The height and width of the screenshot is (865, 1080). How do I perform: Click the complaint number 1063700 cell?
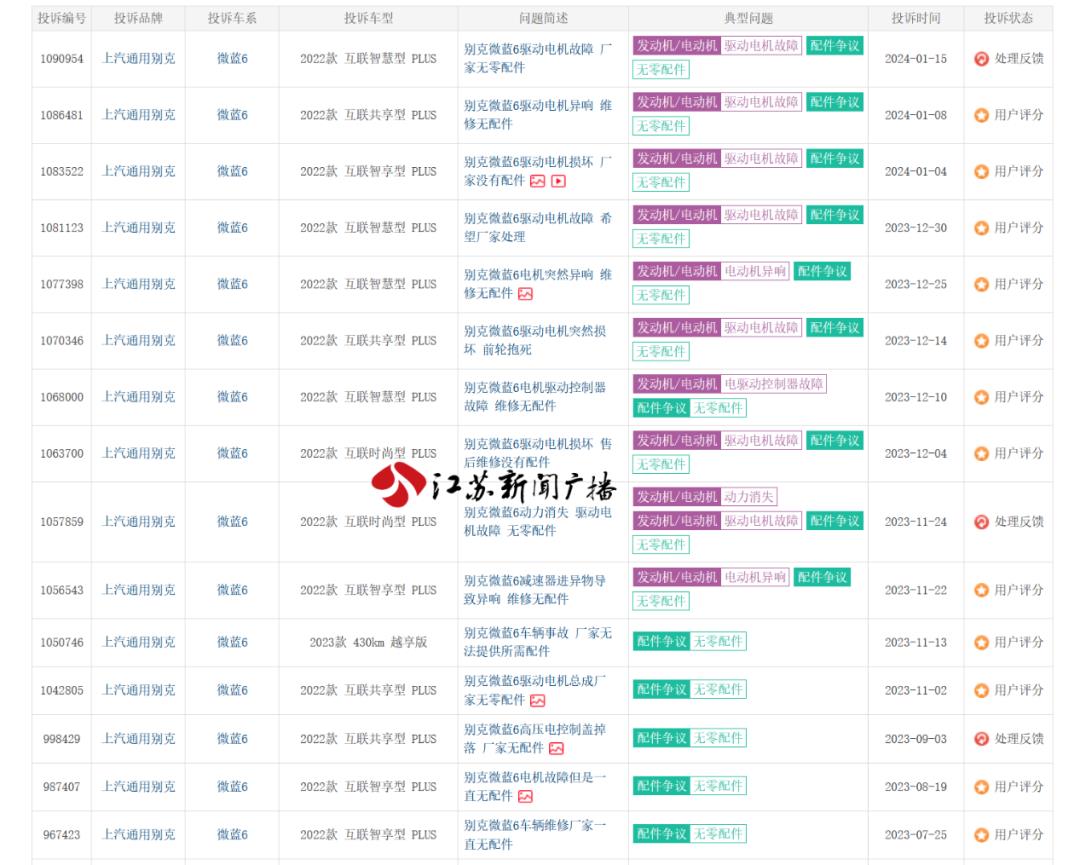coord(62,454)
